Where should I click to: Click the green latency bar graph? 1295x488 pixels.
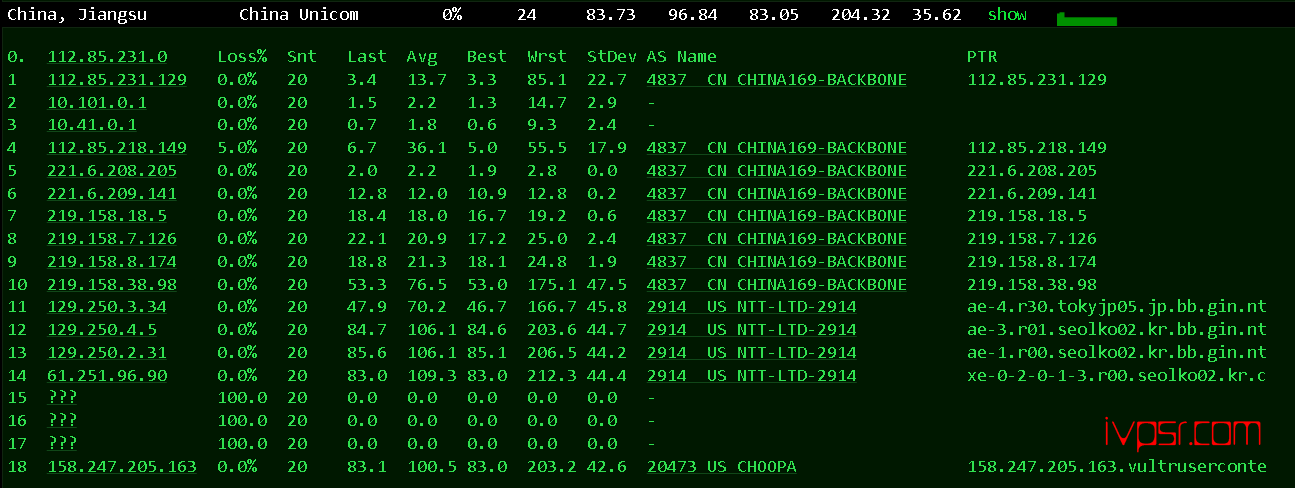click(1086, 19)
